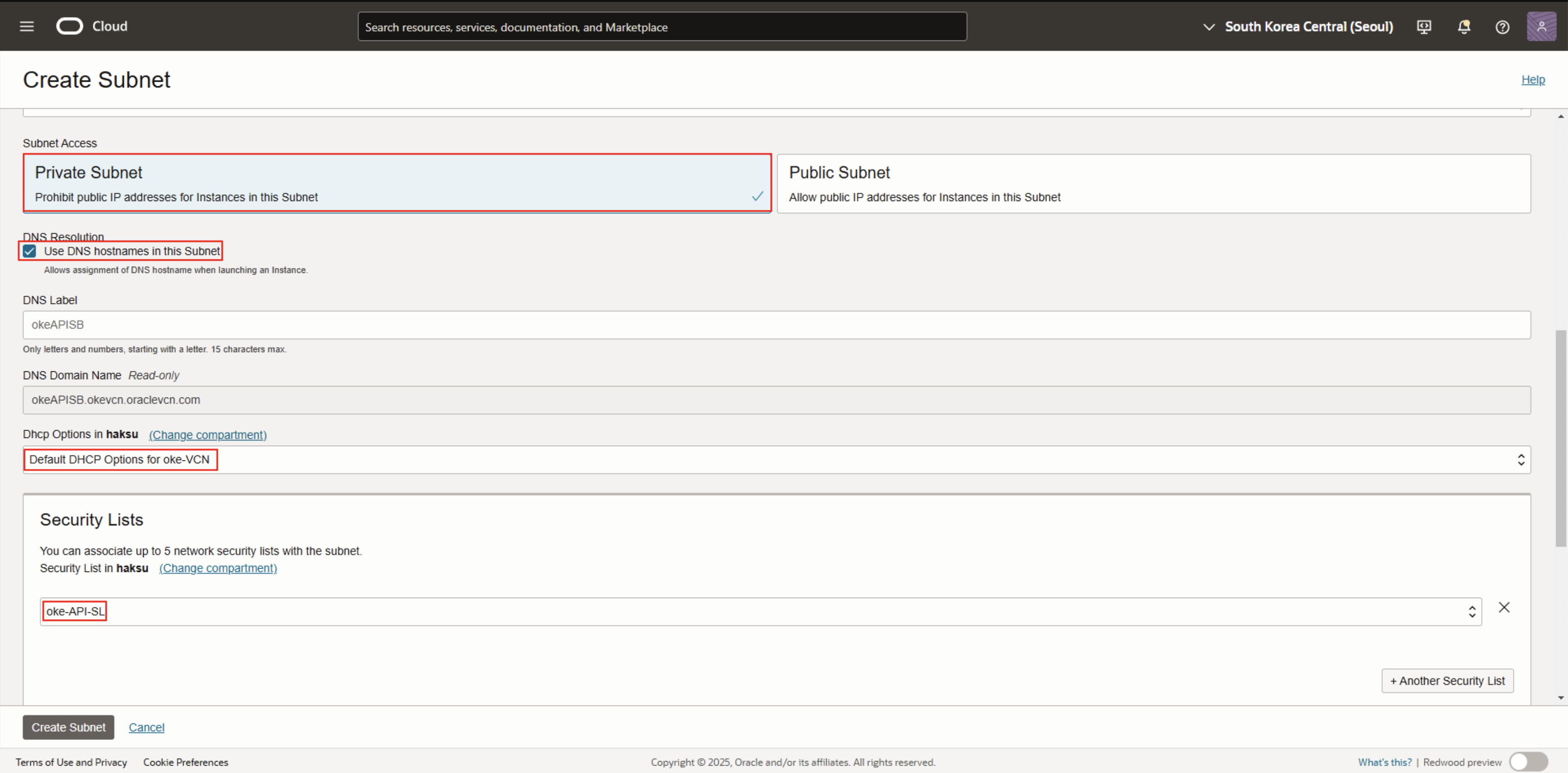Click the DNS Label input field
Screen dimensions: 1568x773
776,325
